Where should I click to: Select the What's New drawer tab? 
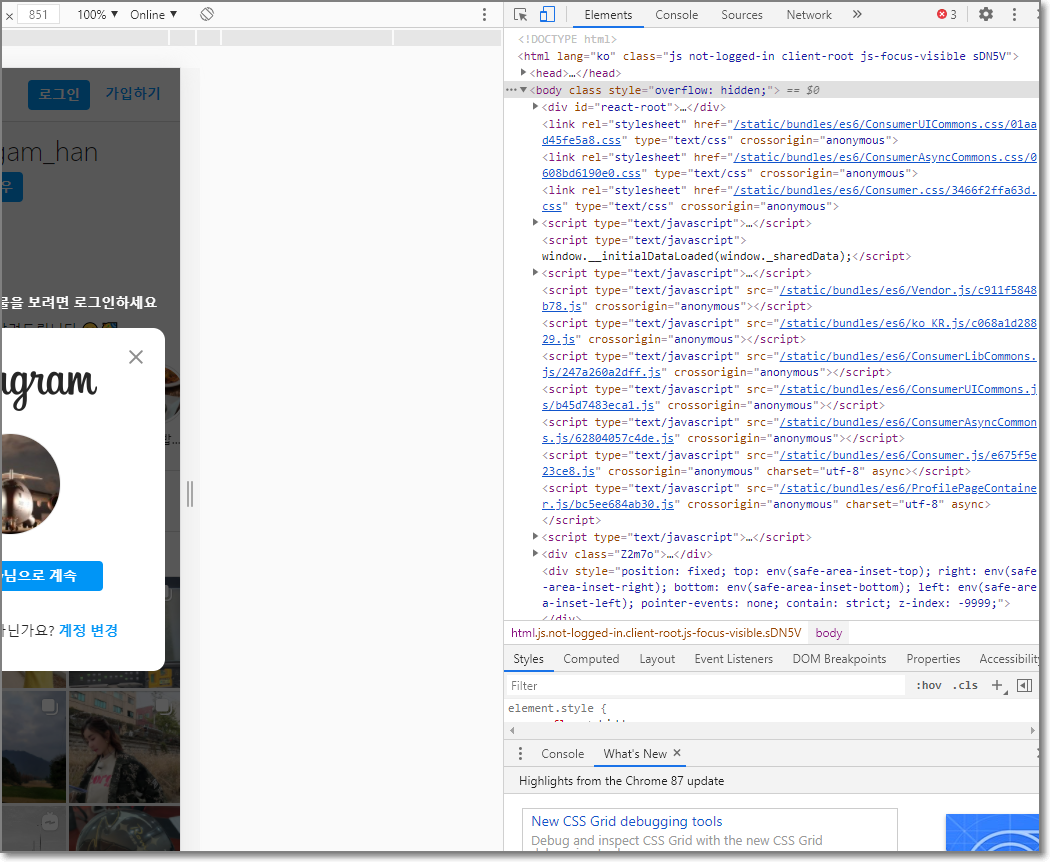point(635,753)
